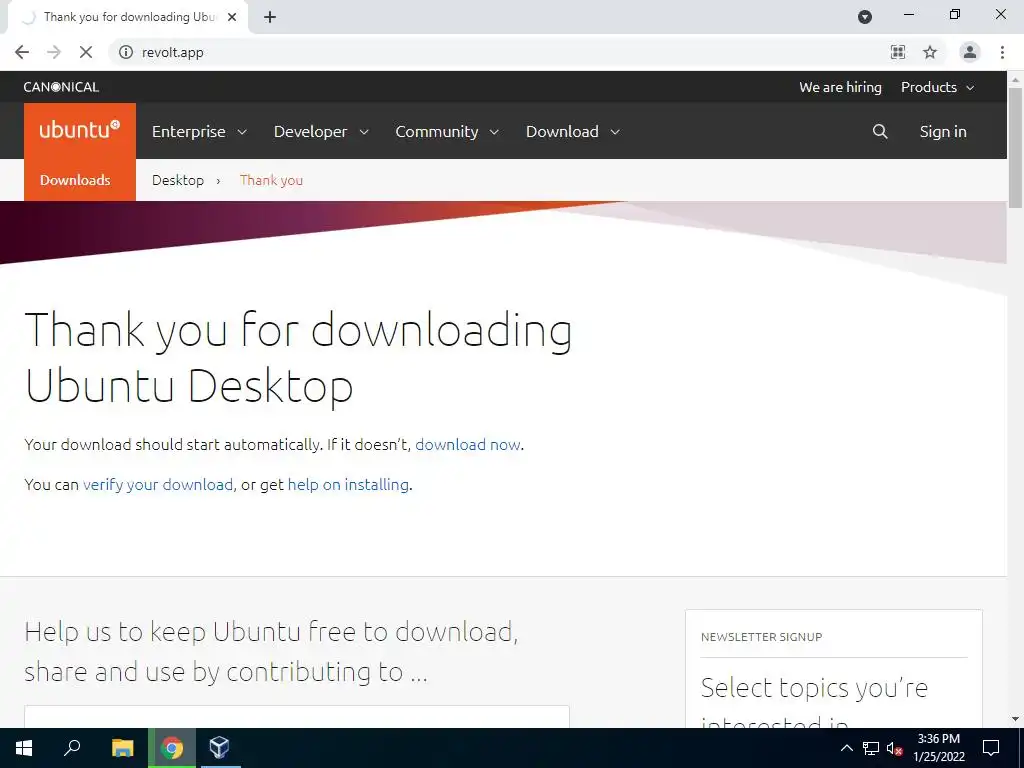
Task: Expand the Enterprise menu
Action: [199, 131]
